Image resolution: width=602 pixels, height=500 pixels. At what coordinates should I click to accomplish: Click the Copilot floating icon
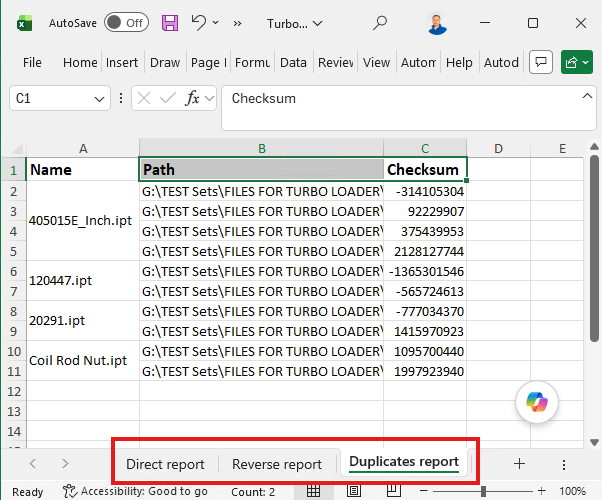[537, 402]
